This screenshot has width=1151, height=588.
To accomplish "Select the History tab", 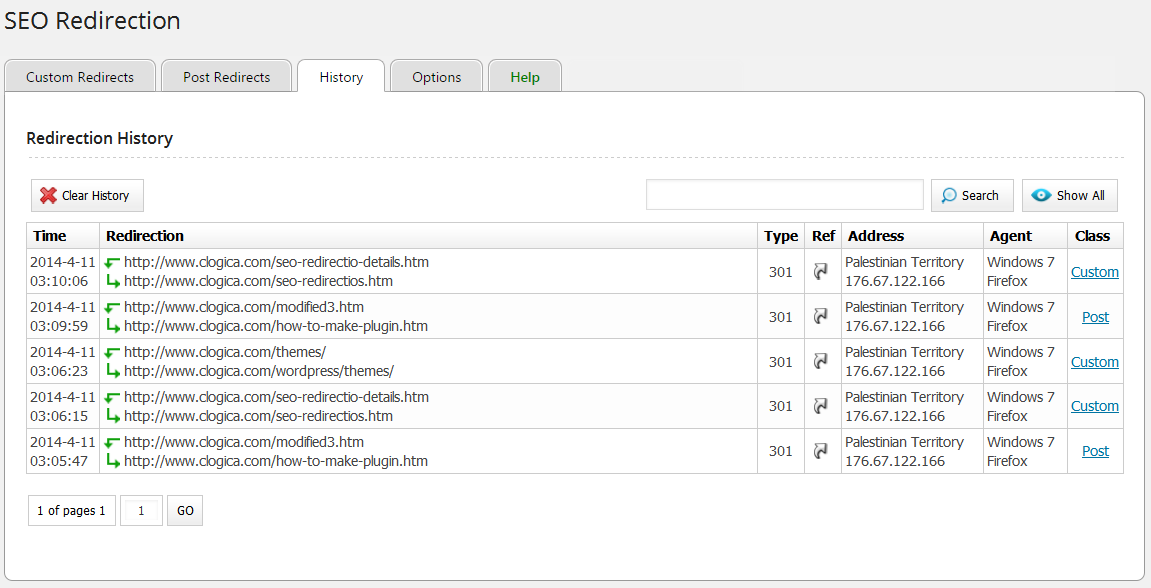I will point(341,77).
